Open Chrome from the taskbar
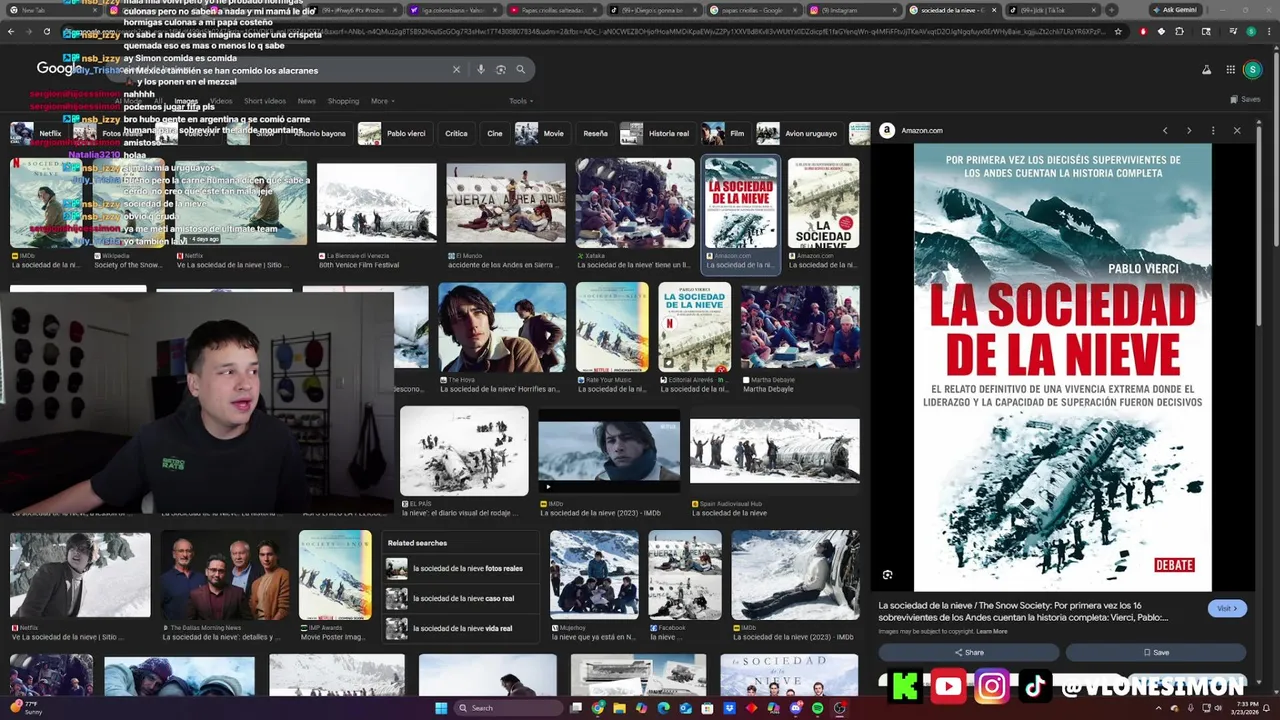Viewport: 1280px width, 720px height. point(598,708)
